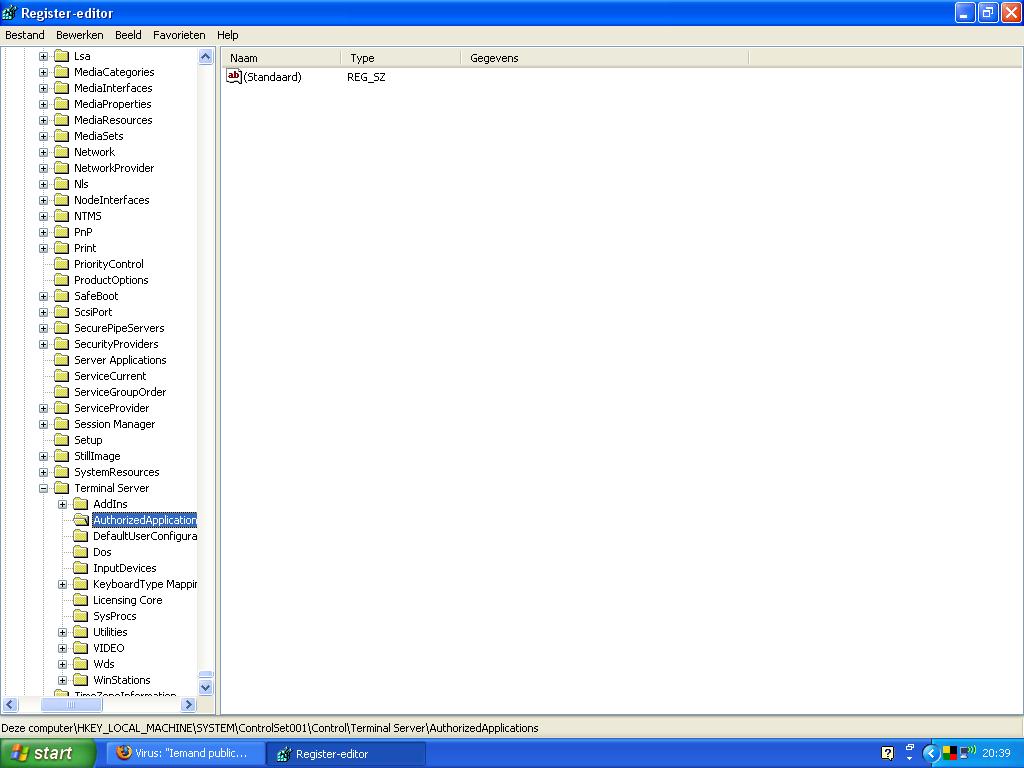1024x768 pixels.
Task: Click the Network folder icon
Action: pyautogui.click(x=61, y=152)
